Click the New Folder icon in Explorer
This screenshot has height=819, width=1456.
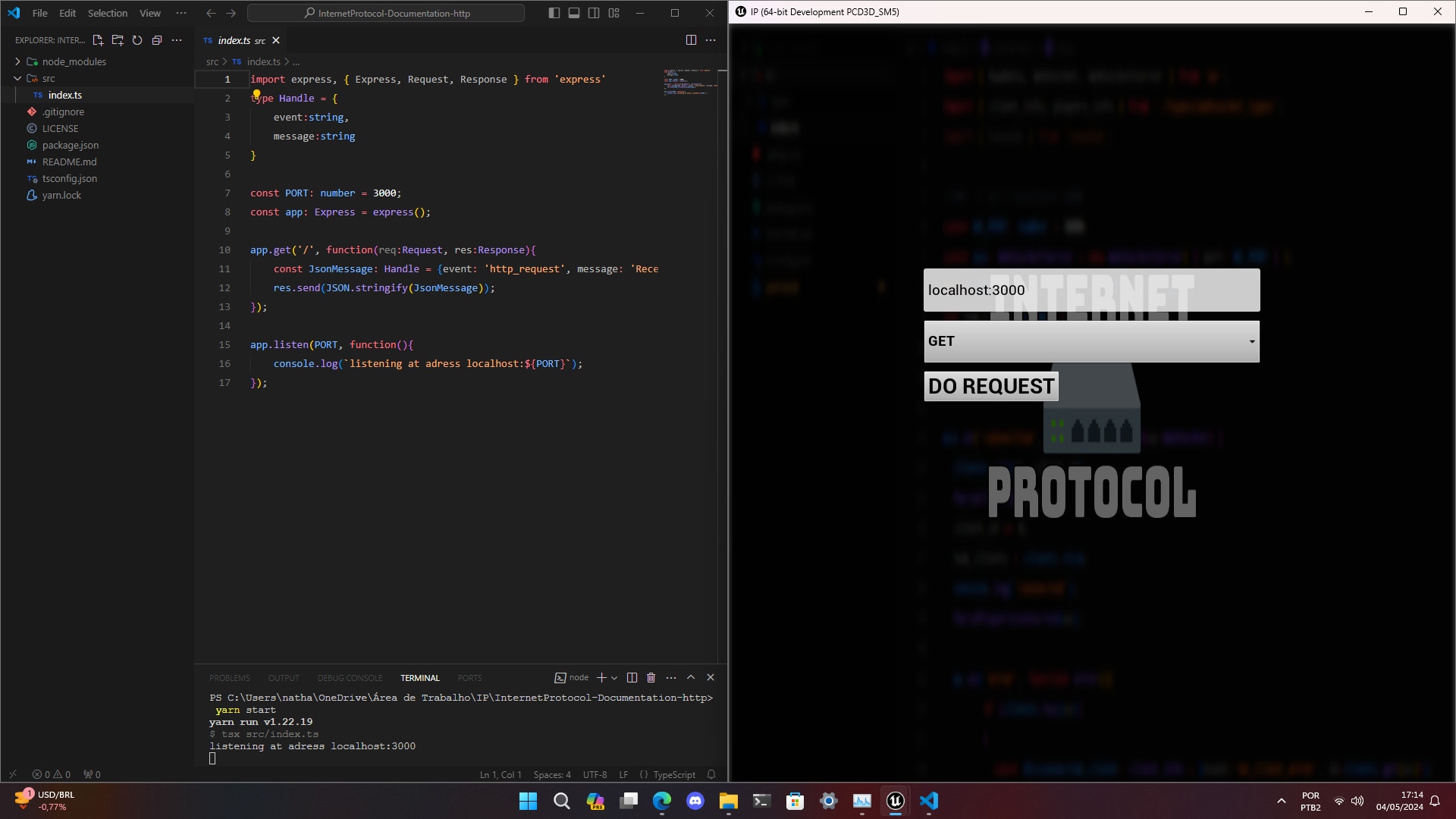[118, 40]
